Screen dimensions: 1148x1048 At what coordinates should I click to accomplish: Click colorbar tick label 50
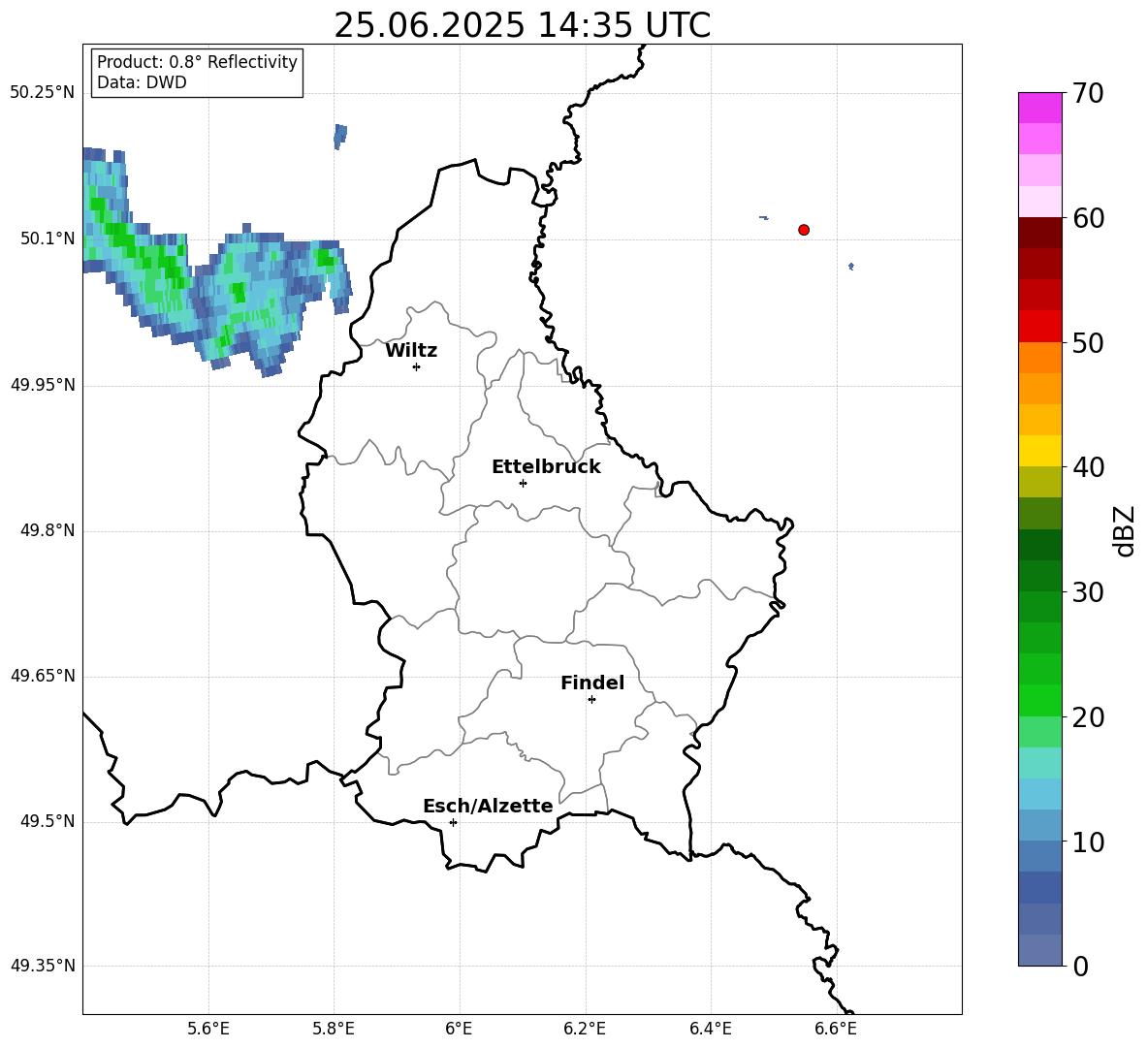[x=1088, y=342]
